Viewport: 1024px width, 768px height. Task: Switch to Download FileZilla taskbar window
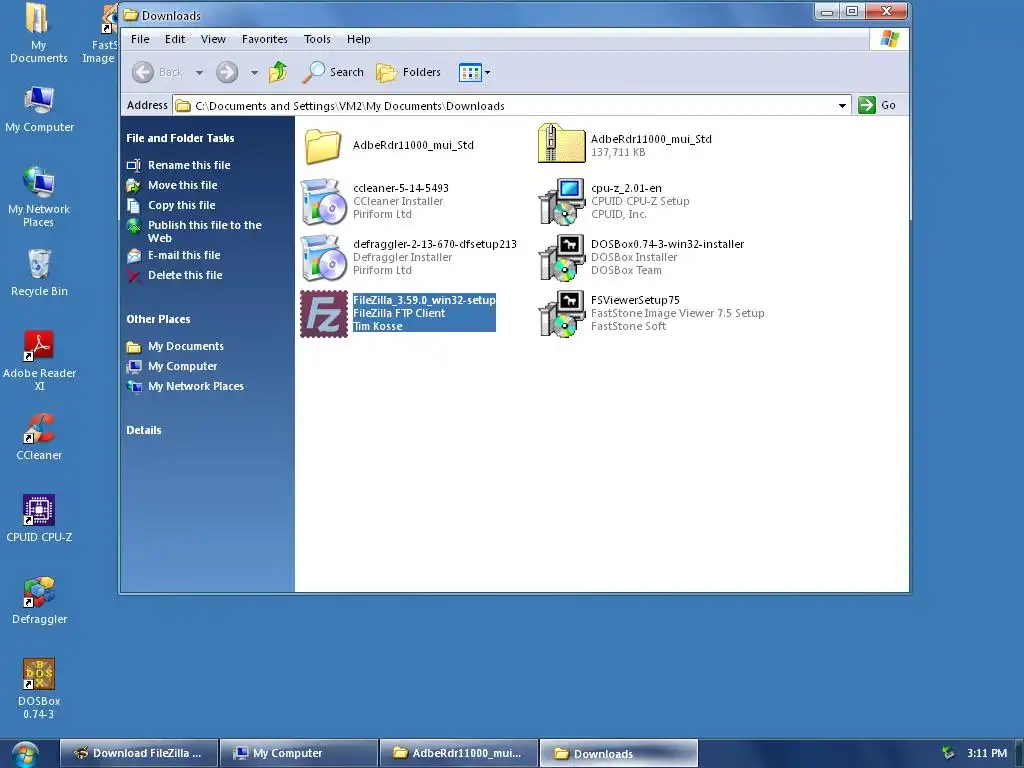(138, 753)
